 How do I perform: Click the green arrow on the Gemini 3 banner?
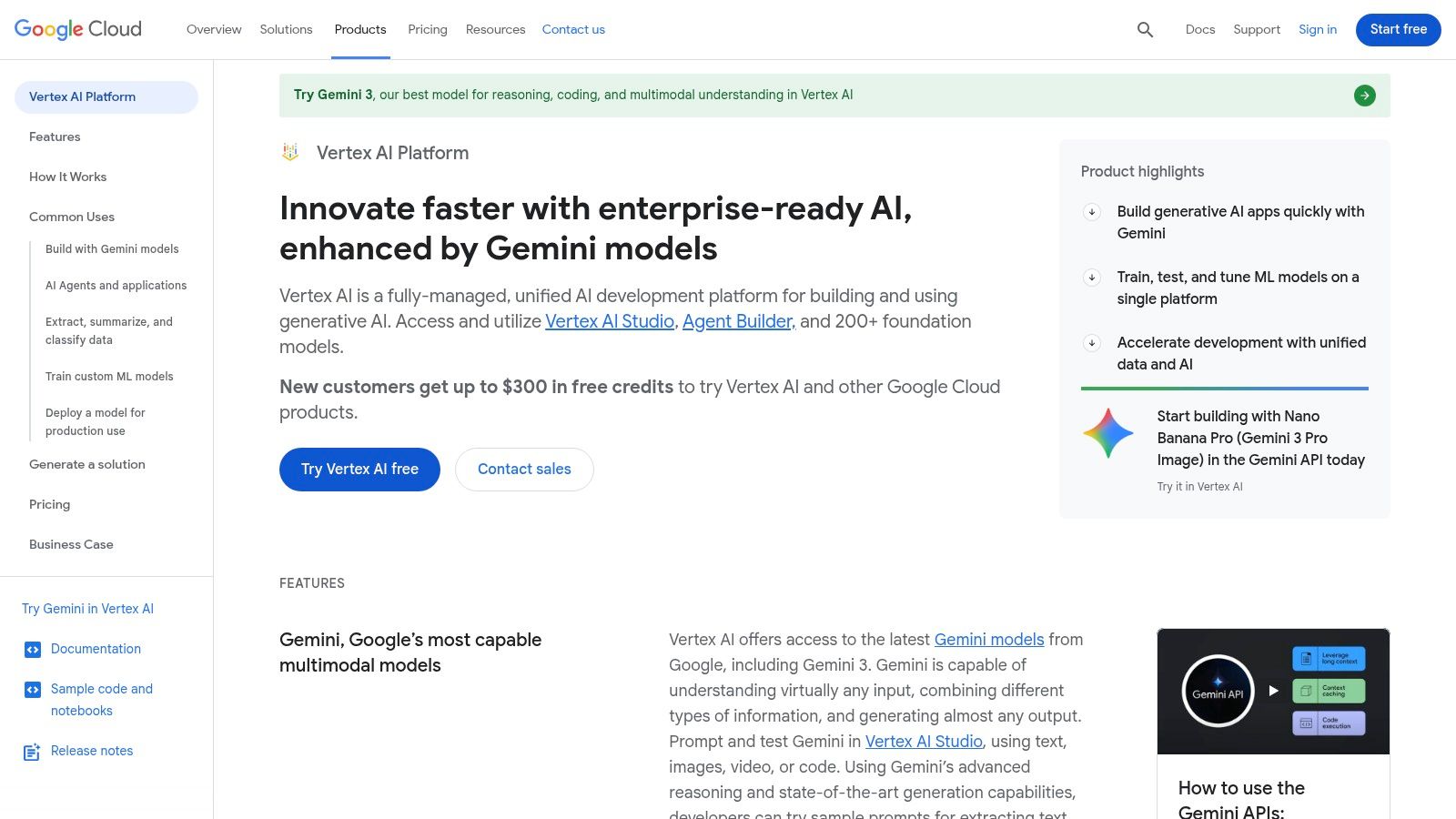(x=1364, y=95)
